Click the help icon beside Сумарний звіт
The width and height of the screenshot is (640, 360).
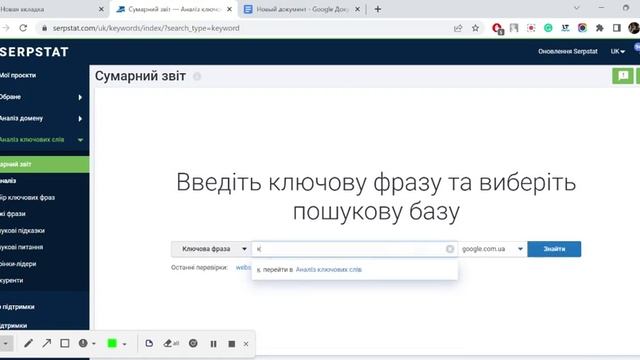pos(197,76)
